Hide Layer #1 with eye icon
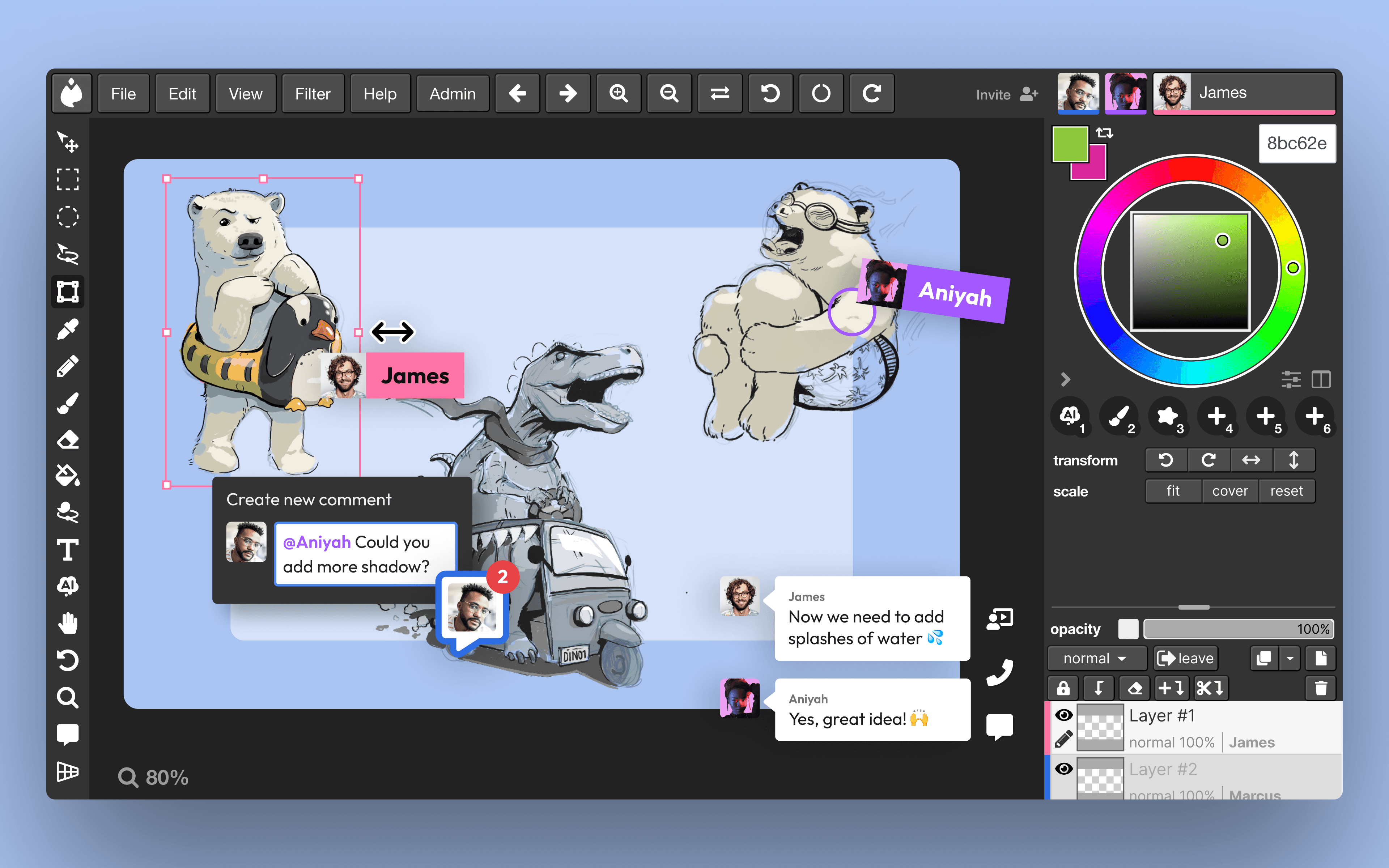The height and width of the screenshot is (868, 1389). [1063, 715]
